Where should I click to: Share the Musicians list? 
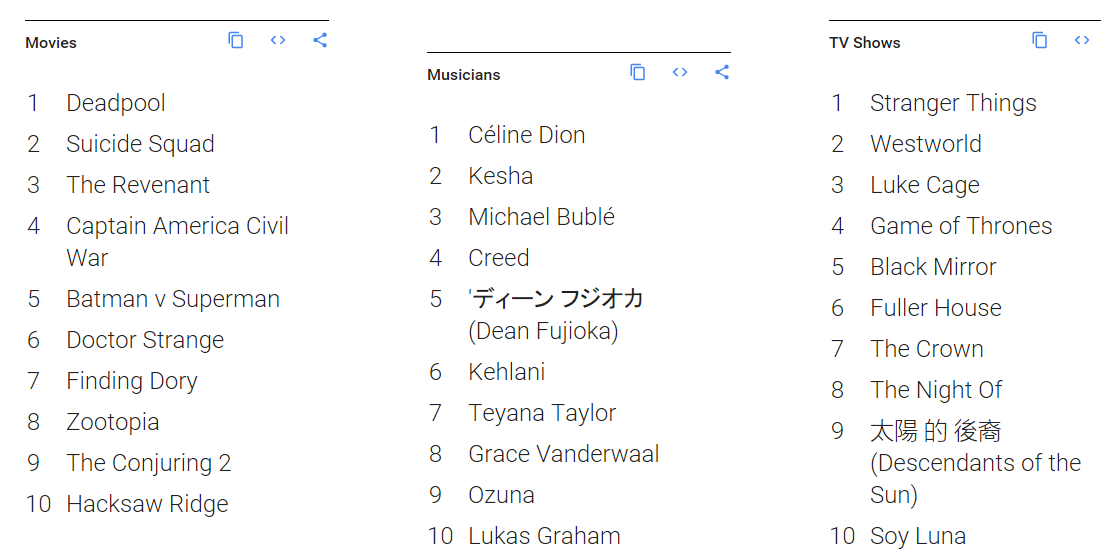click(x=722, y=73)
